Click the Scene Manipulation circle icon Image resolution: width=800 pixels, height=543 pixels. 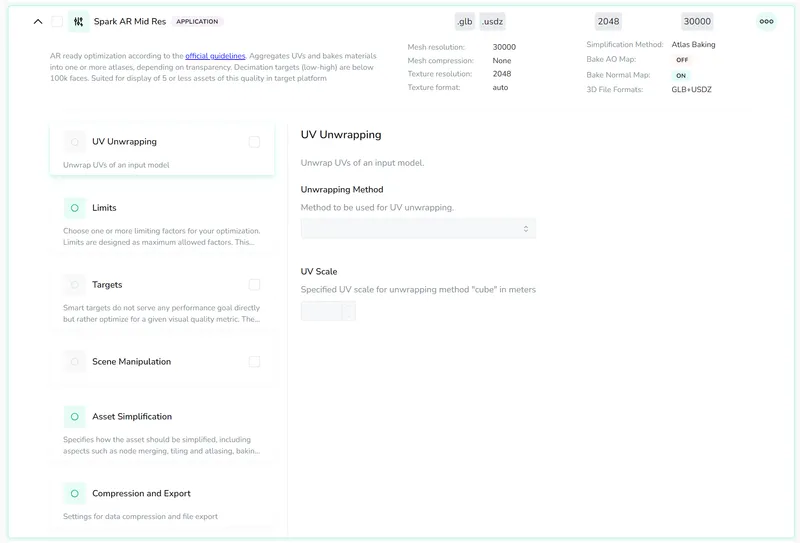[75, 362]
